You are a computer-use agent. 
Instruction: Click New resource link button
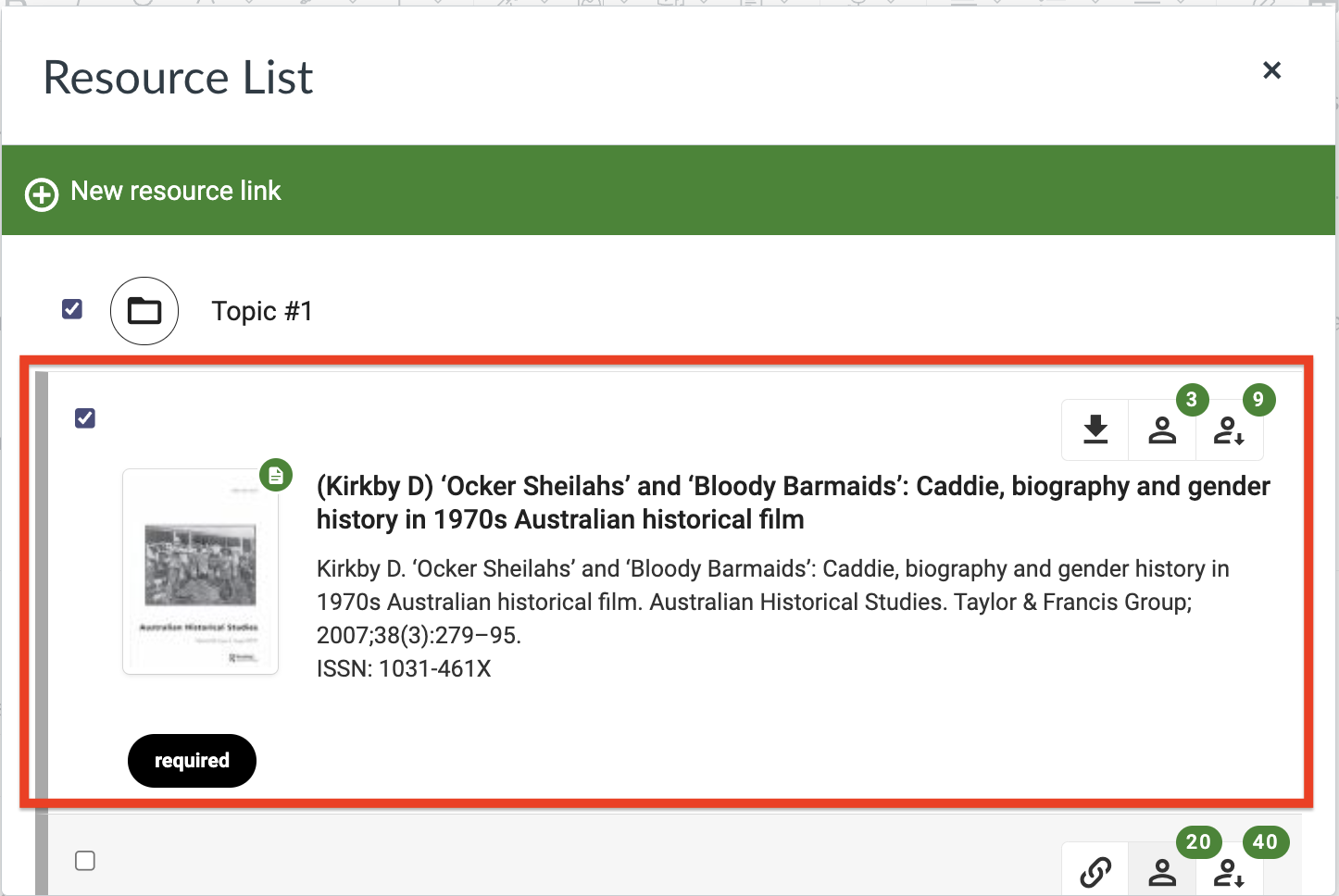(175, 191)
